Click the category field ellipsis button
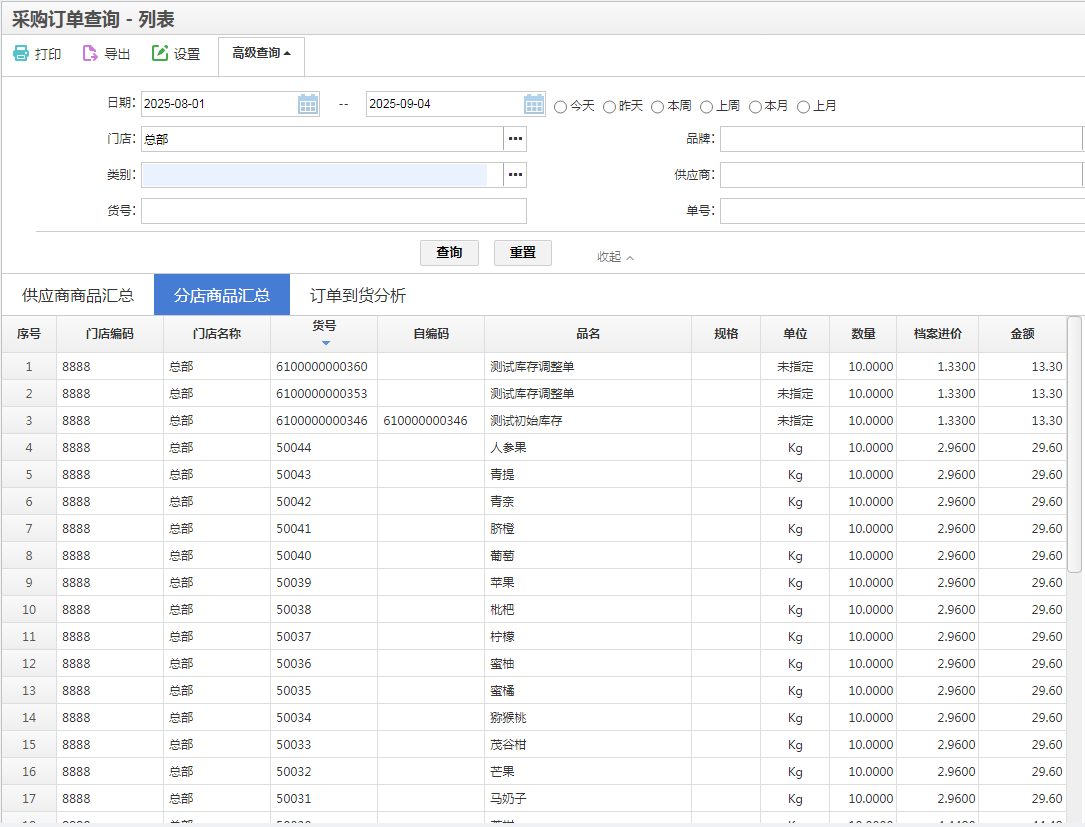This screenshot has width=1085, height=827. pos(515,175)
